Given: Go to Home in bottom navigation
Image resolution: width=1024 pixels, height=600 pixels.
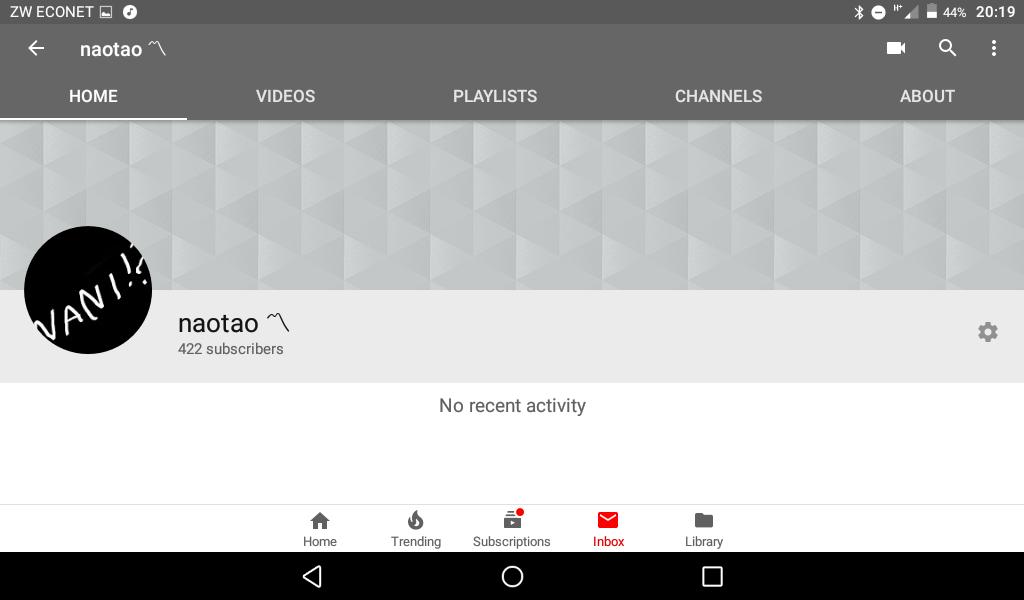Looking at the screenshot, I should pos(320,529).
